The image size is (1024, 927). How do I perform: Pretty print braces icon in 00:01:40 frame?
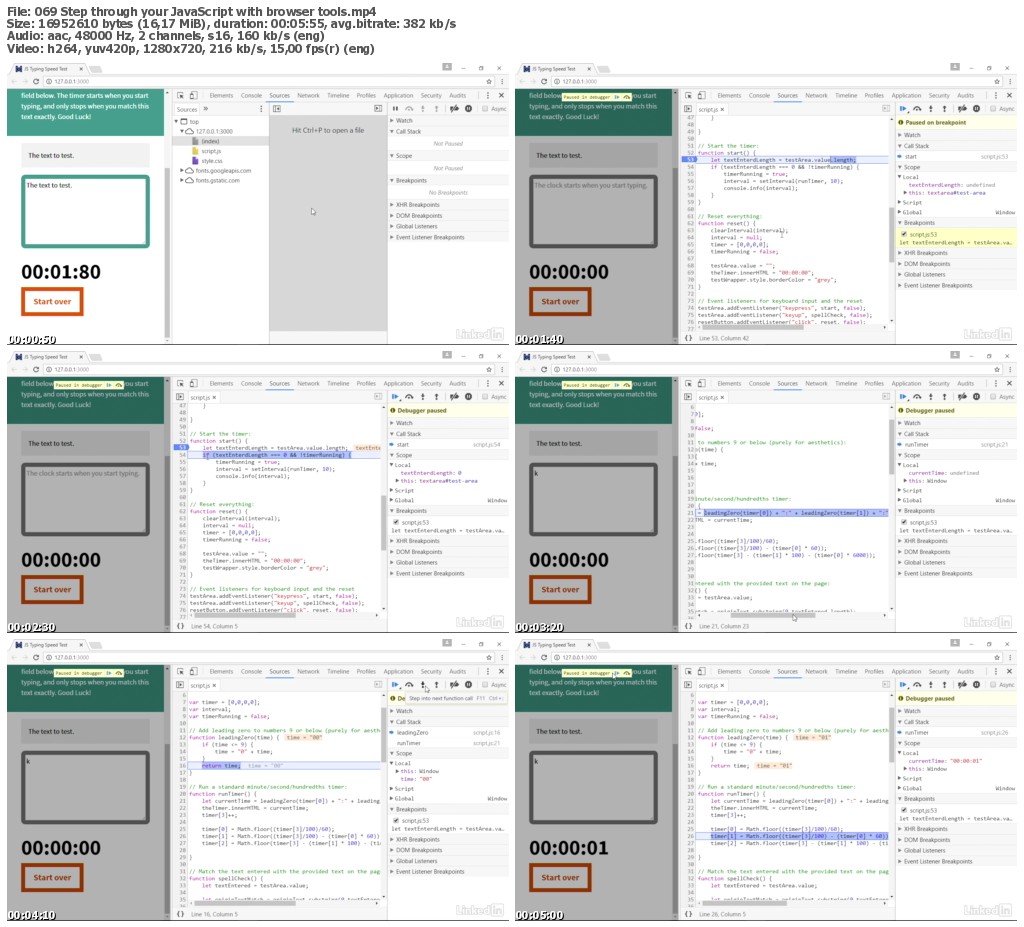[688, 338]
